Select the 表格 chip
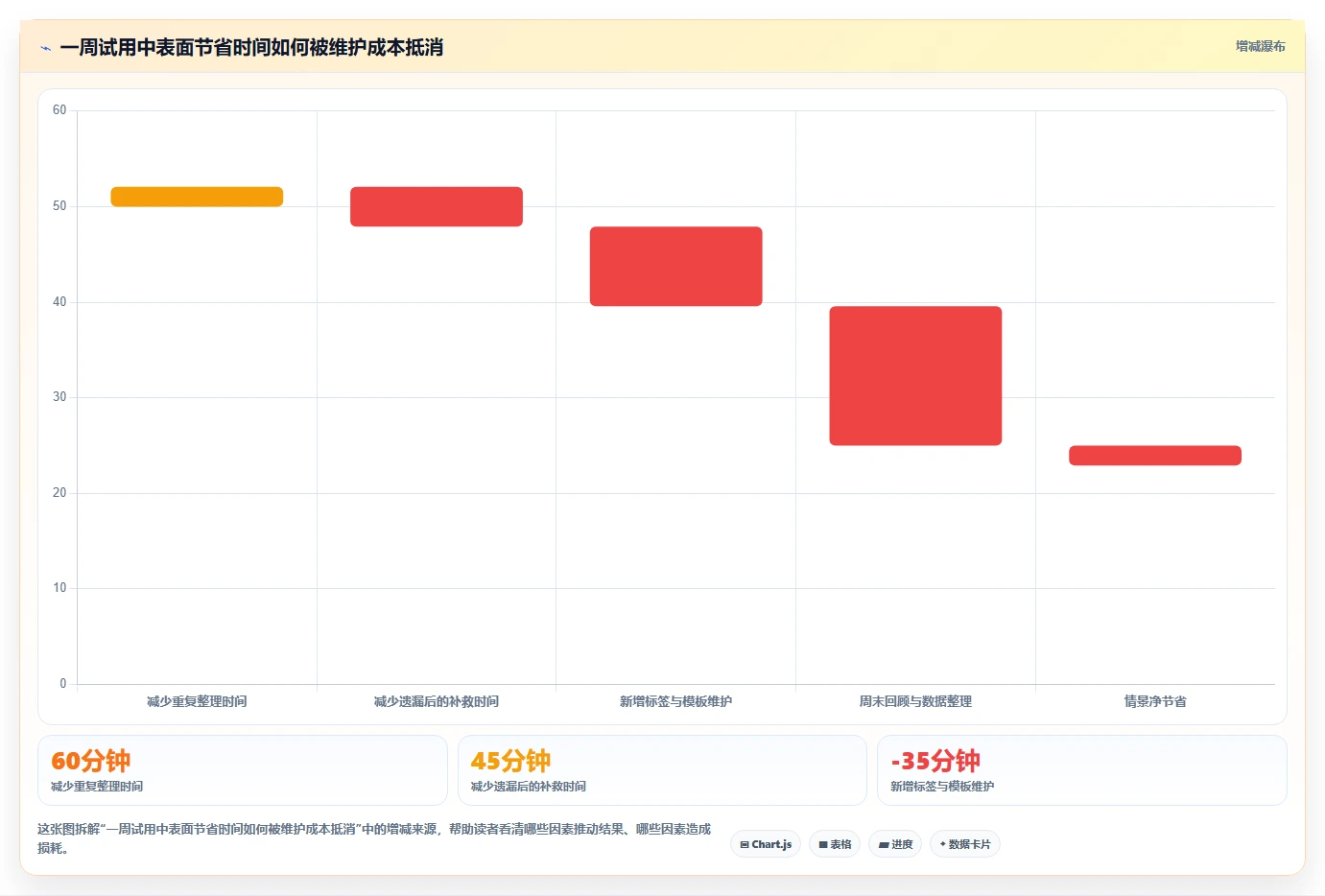Image resolution: width=1325 pixels, height=896 pixels. 835,844
